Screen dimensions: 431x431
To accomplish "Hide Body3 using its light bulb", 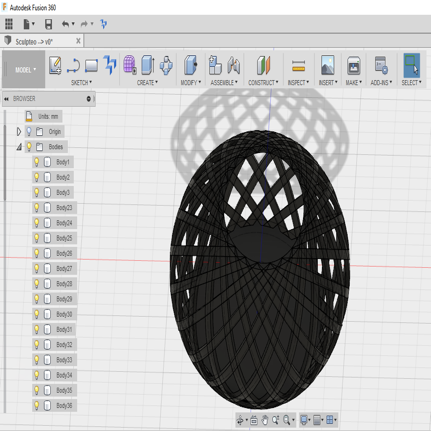I will 37,192.
